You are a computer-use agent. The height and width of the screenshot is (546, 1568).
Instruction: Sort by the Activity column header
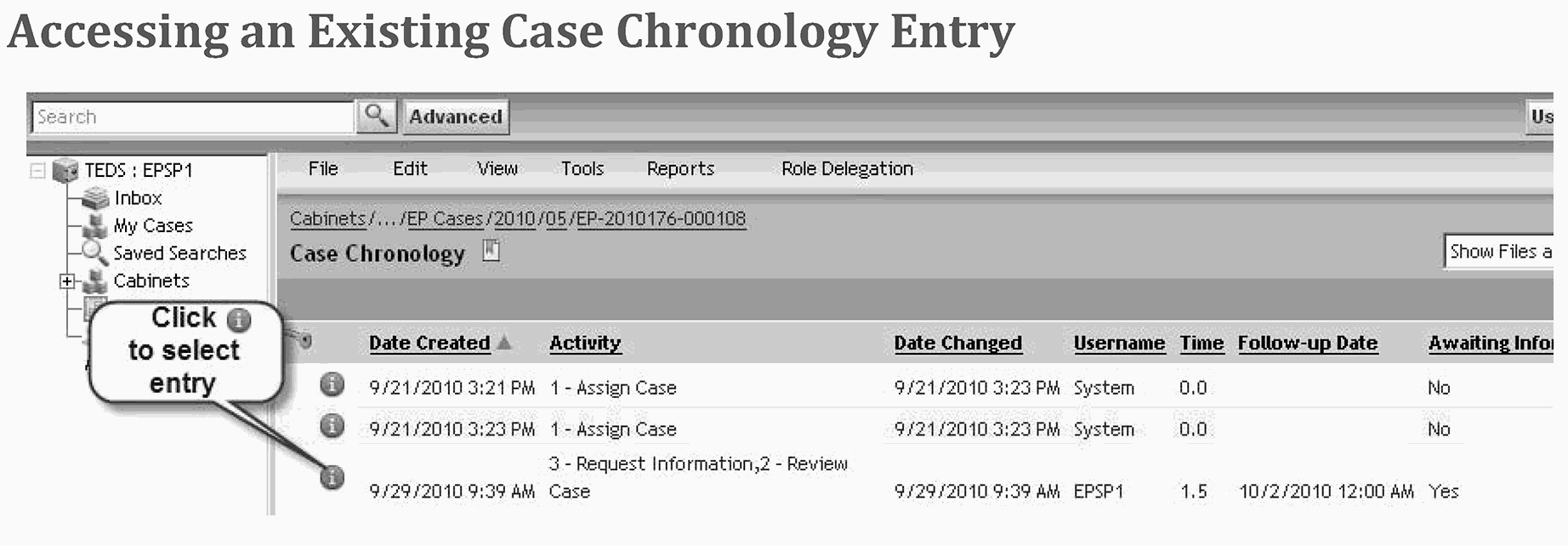pos(585,343)
